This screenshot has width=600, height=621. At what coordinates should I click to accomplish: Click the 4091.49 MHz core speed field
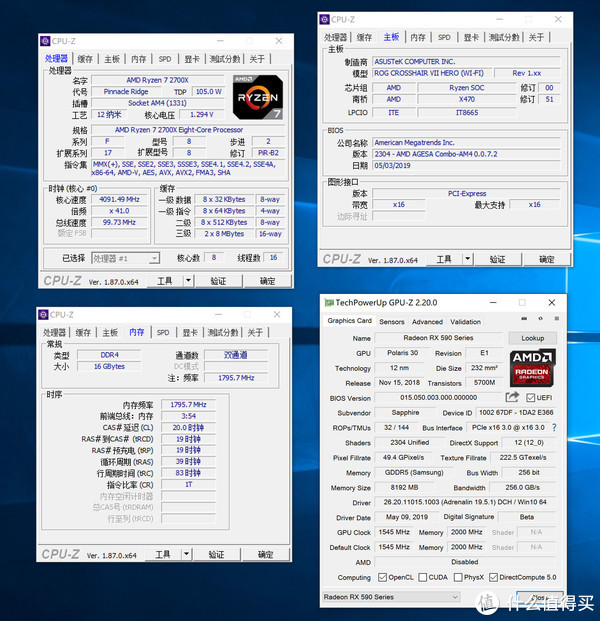[119, 199]
